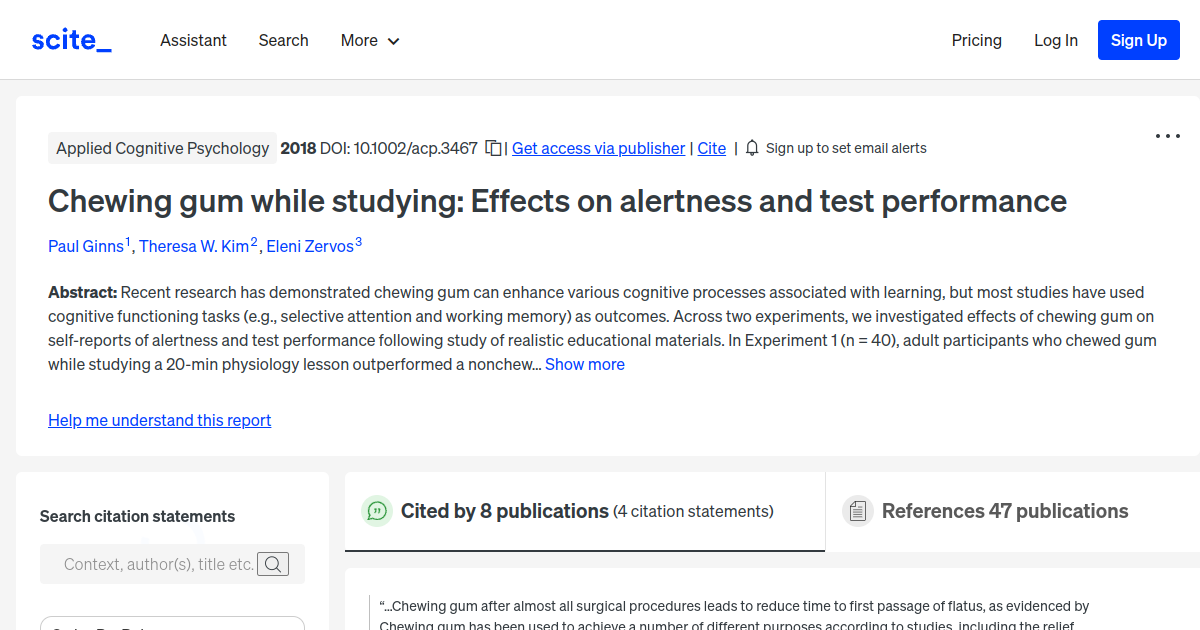The image size is (1200, 630).
Task: Click the green citation statements icon
Action: point(377,511)
